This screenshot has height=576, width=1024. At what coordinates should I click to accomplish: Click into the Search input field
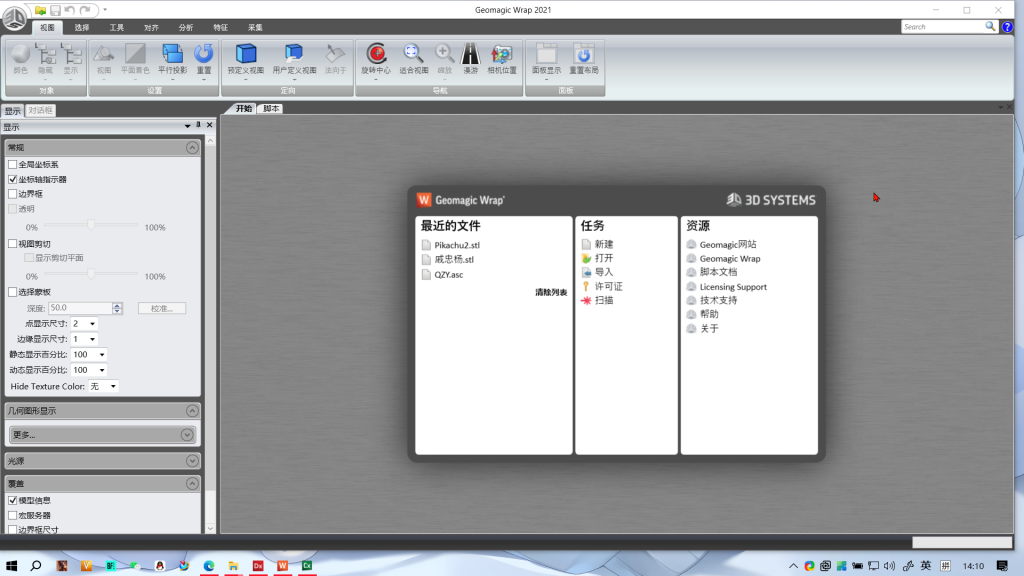click(x=943, y=27)
